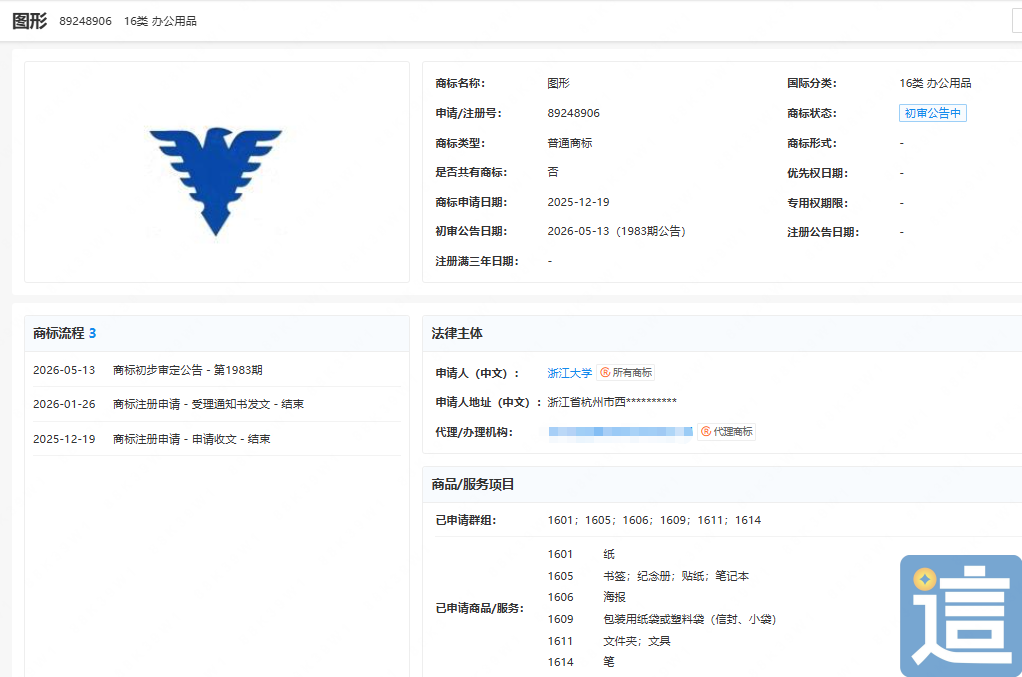Click the 1605 书签；纪念册 goods row
The width and height of the screenshot is (1022, 677).
point(648,576)
